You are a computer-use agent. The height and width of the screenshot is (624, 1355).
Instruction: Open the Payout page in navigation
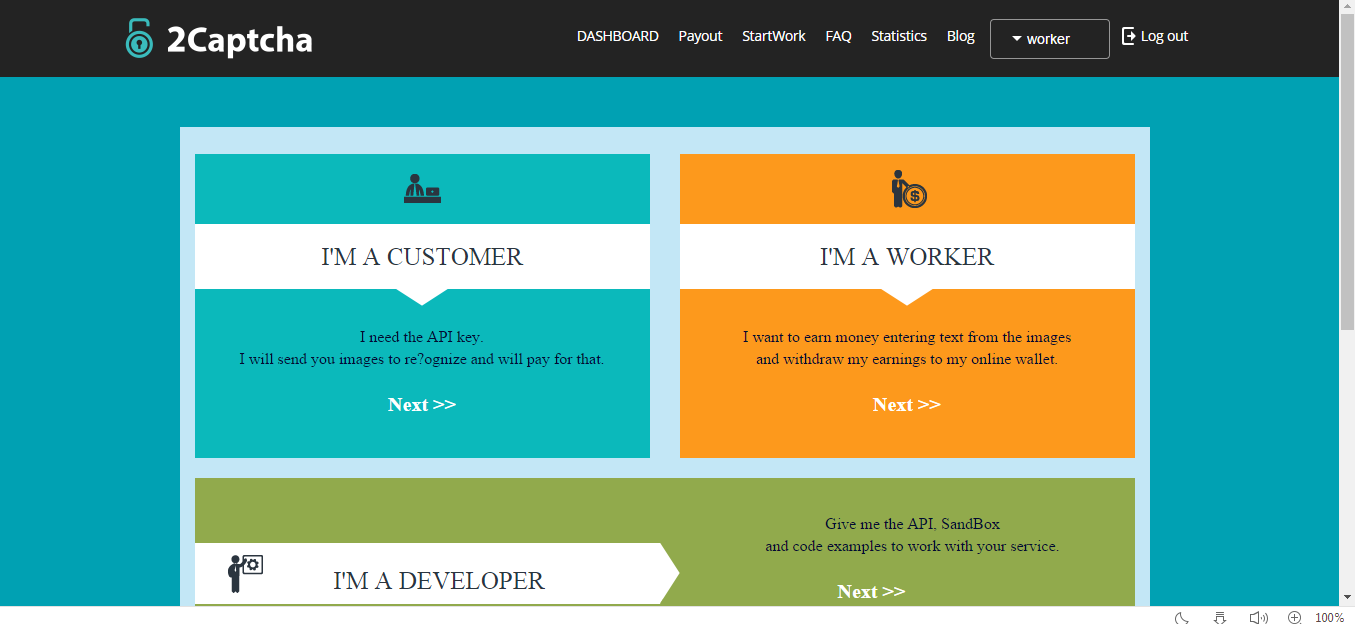tap(700, 36)
